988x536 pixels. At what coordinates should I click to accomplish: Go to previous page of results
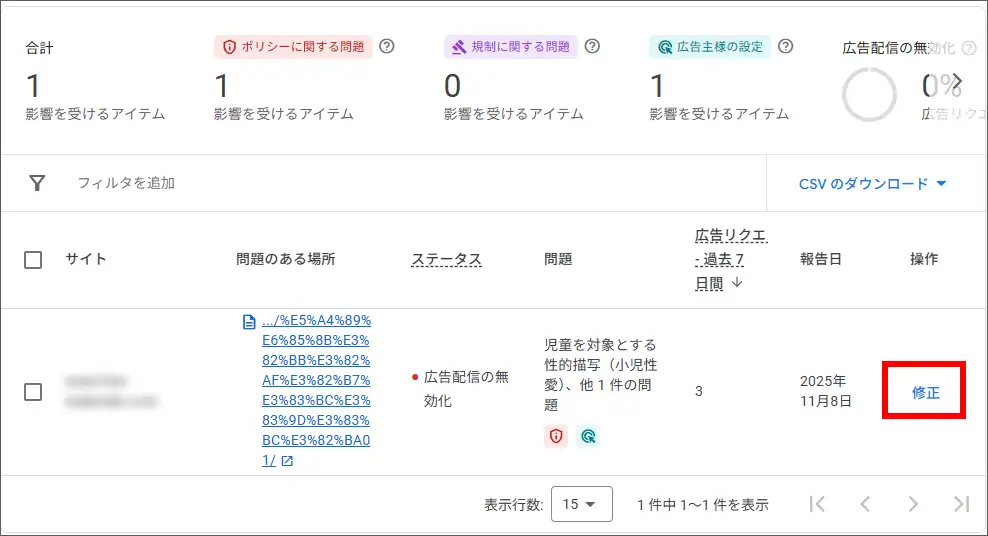pos(865,504)
